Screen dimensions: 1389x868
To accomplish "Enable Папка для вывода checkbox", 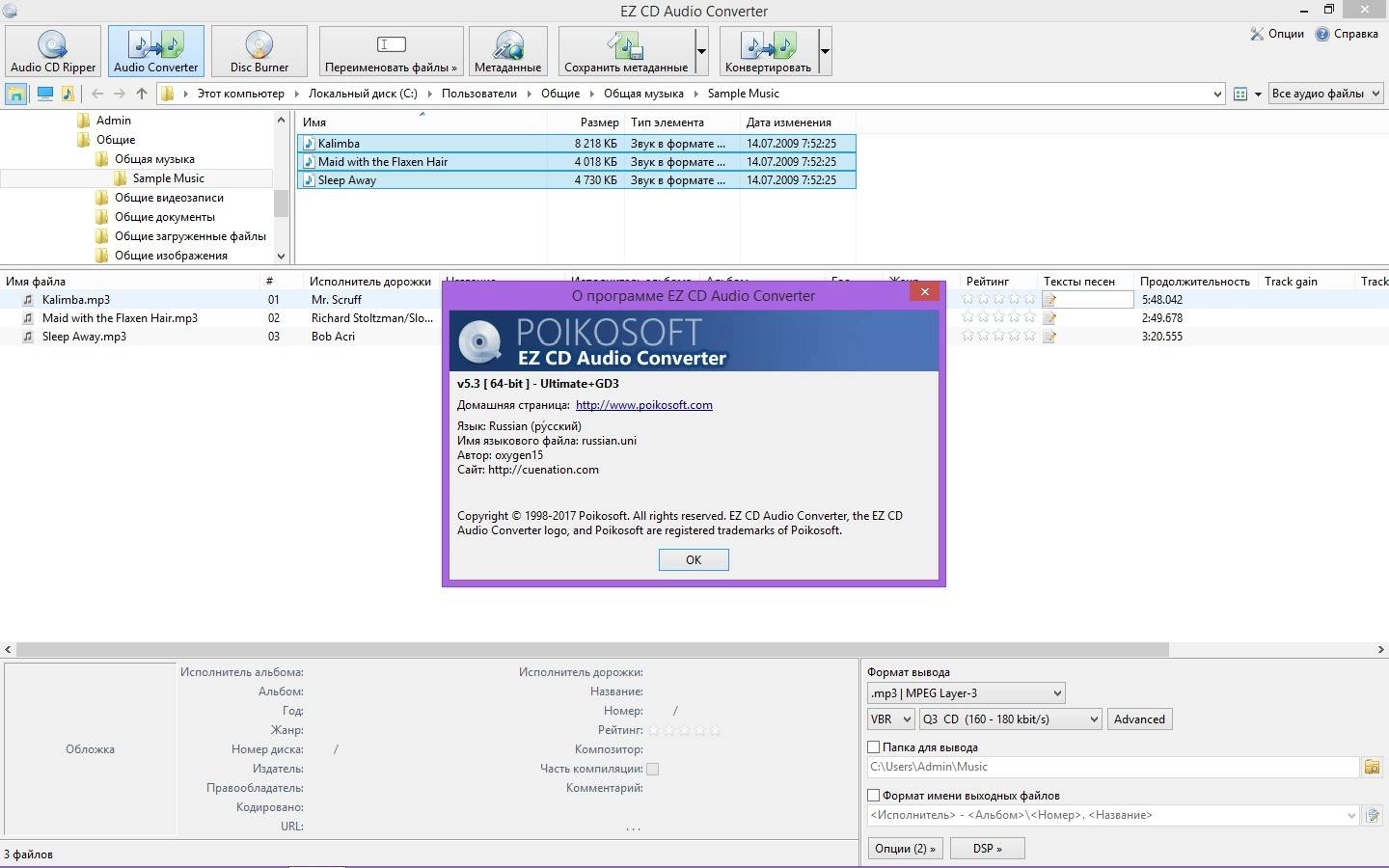I will pos(874,747).
